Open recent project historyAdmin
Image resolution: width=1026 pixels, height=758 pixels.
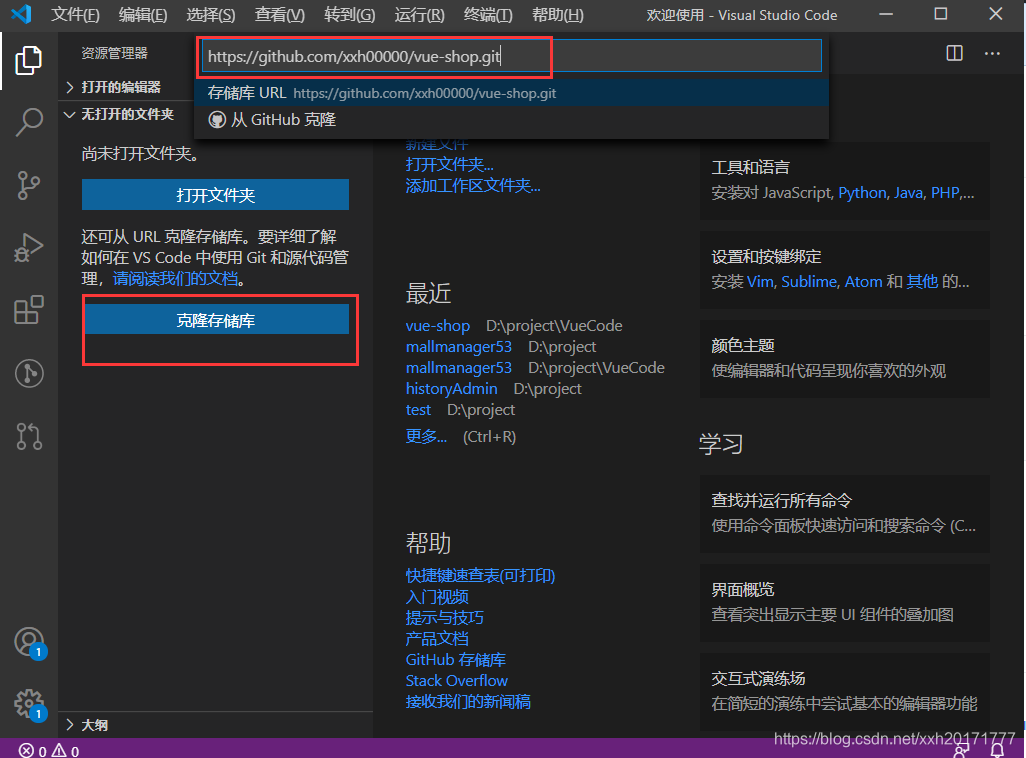[451, 388]
